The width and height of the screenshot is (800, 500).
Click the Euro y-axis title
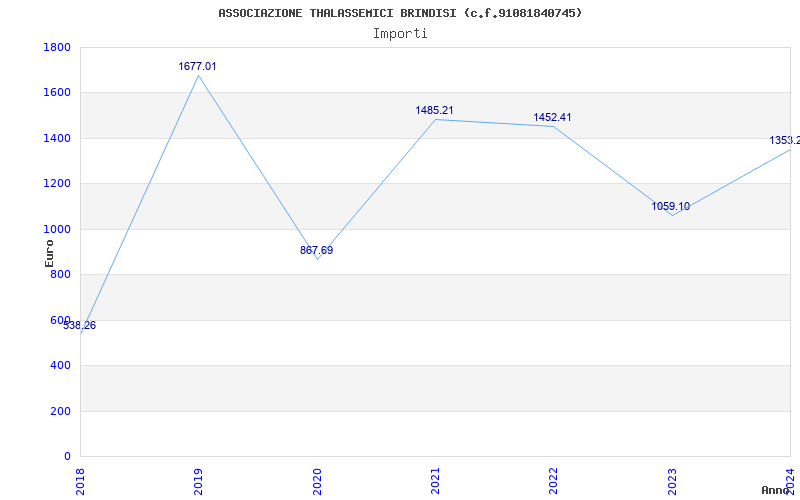coord(49,253)
